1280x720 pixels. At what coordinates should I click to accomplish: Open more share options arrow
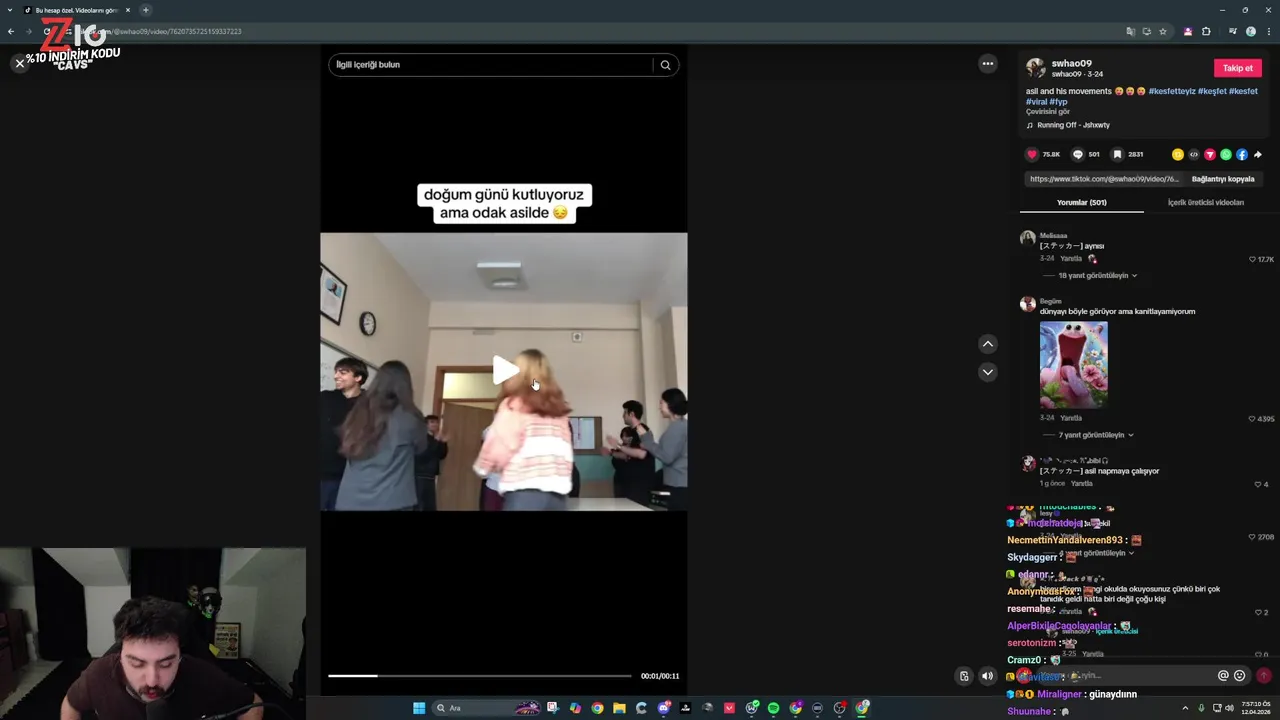point(1258,155)
